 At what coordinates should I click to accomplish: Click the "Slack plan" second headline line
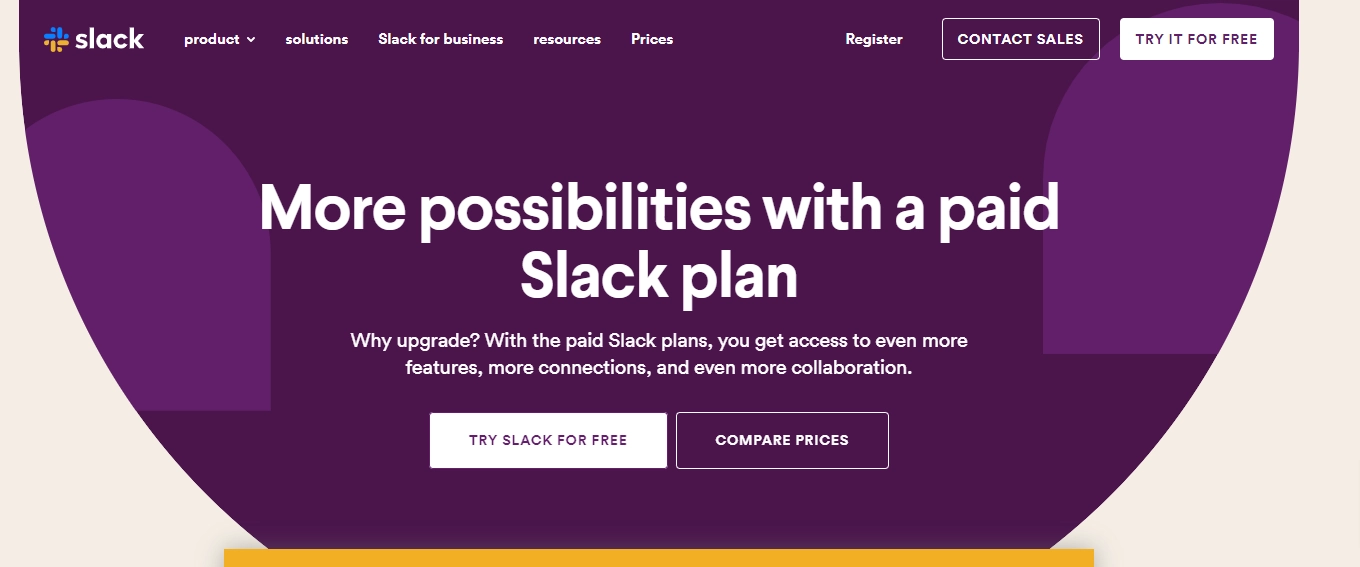point(659,276)
